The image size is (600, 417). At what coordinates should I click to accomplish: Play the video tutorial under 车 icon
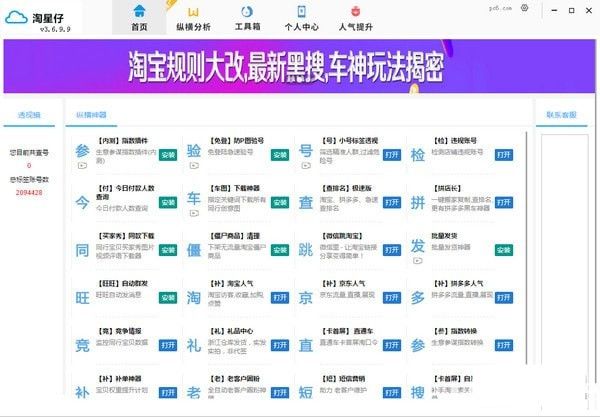(194, 213)
